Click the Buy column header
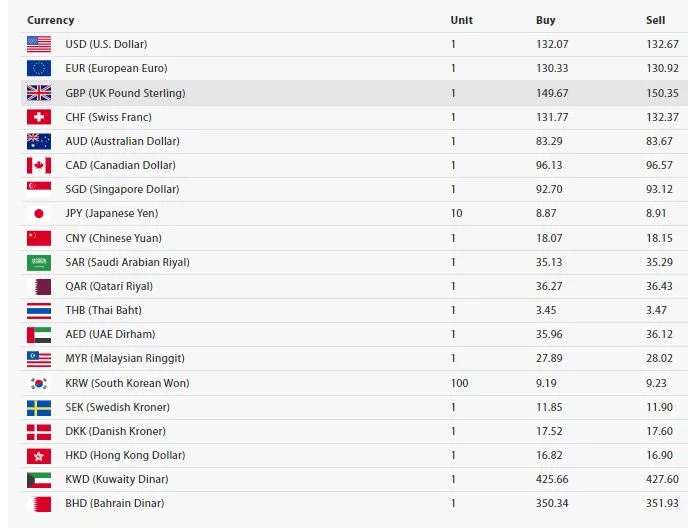The image size is (688, 528). coord(545,20)
